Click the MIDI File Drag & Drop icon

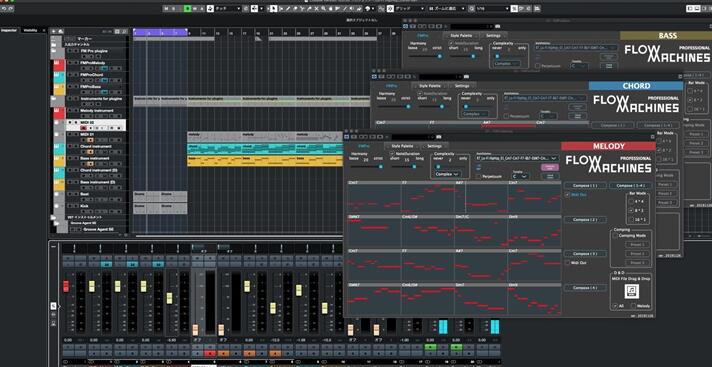click(632, 291)
